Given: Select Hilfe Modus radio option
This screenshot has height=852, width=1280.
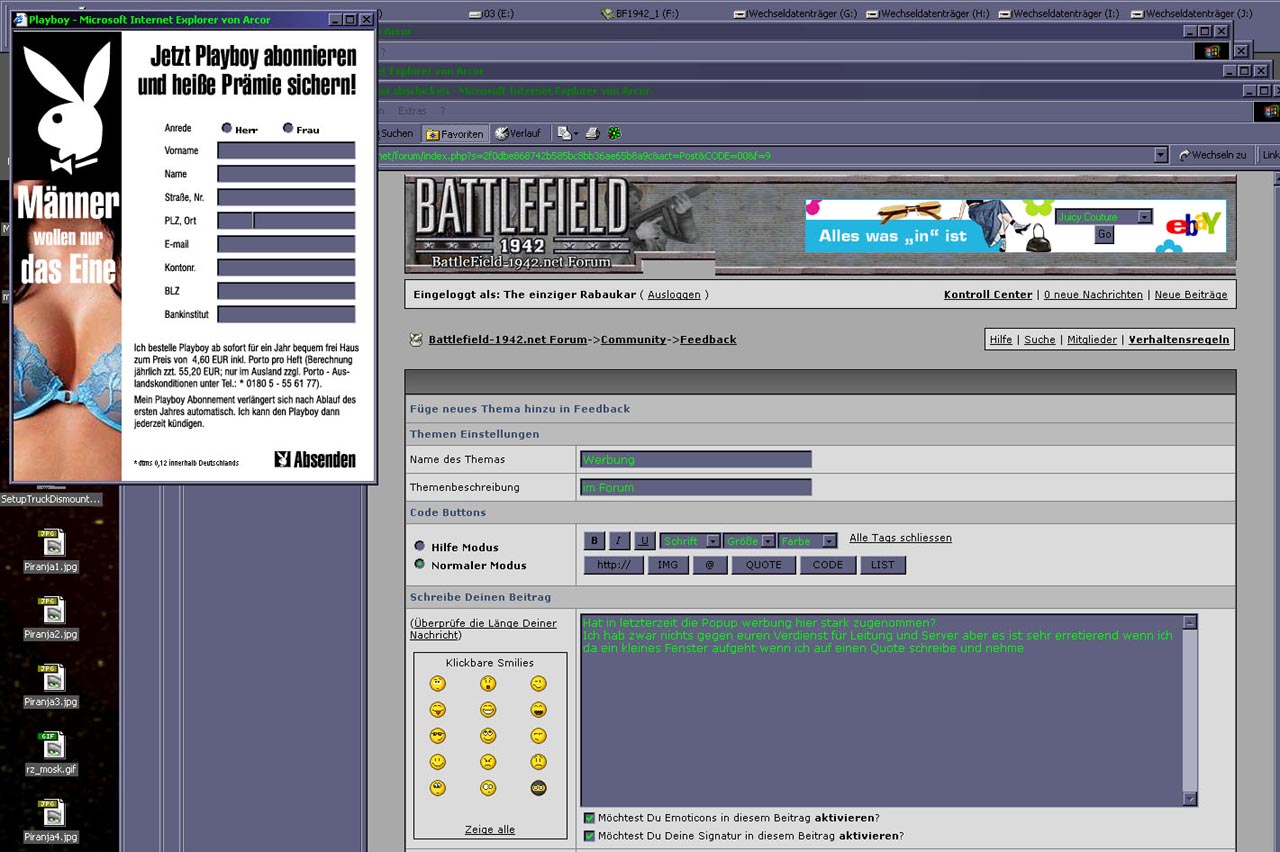Looking at the screenshot, I should click(420, 546).
